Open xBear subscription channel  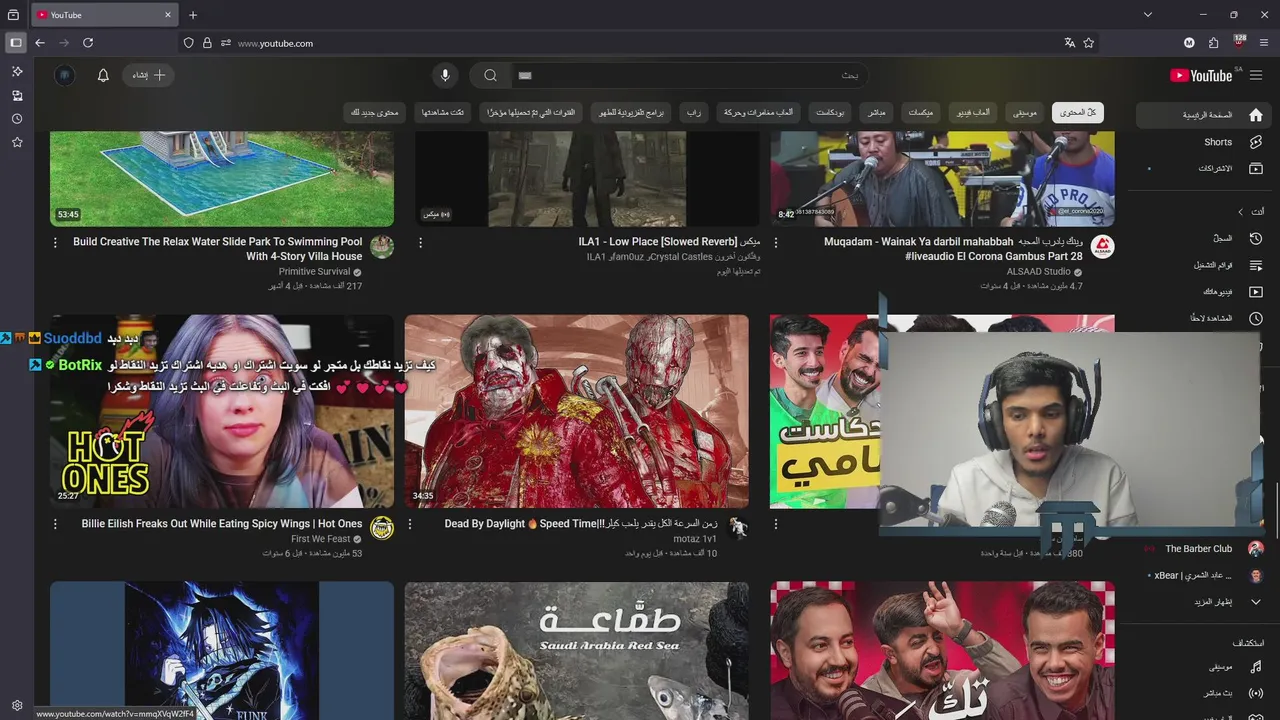pyautogui.click(x=1205, y=575)
